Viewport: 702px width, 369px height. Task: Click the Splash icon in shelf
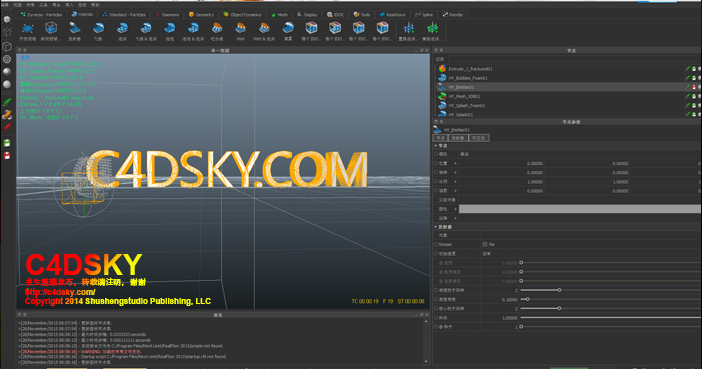(98, 28)
